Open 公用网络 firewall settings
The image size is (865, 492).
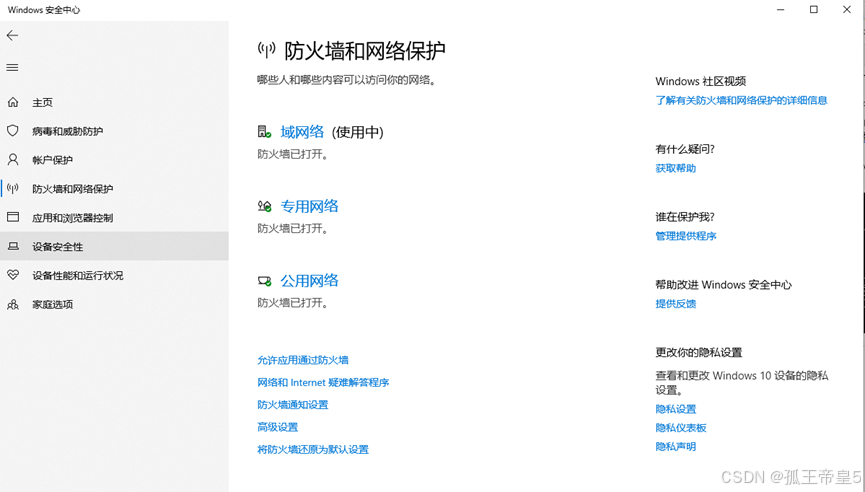point(309,281)
